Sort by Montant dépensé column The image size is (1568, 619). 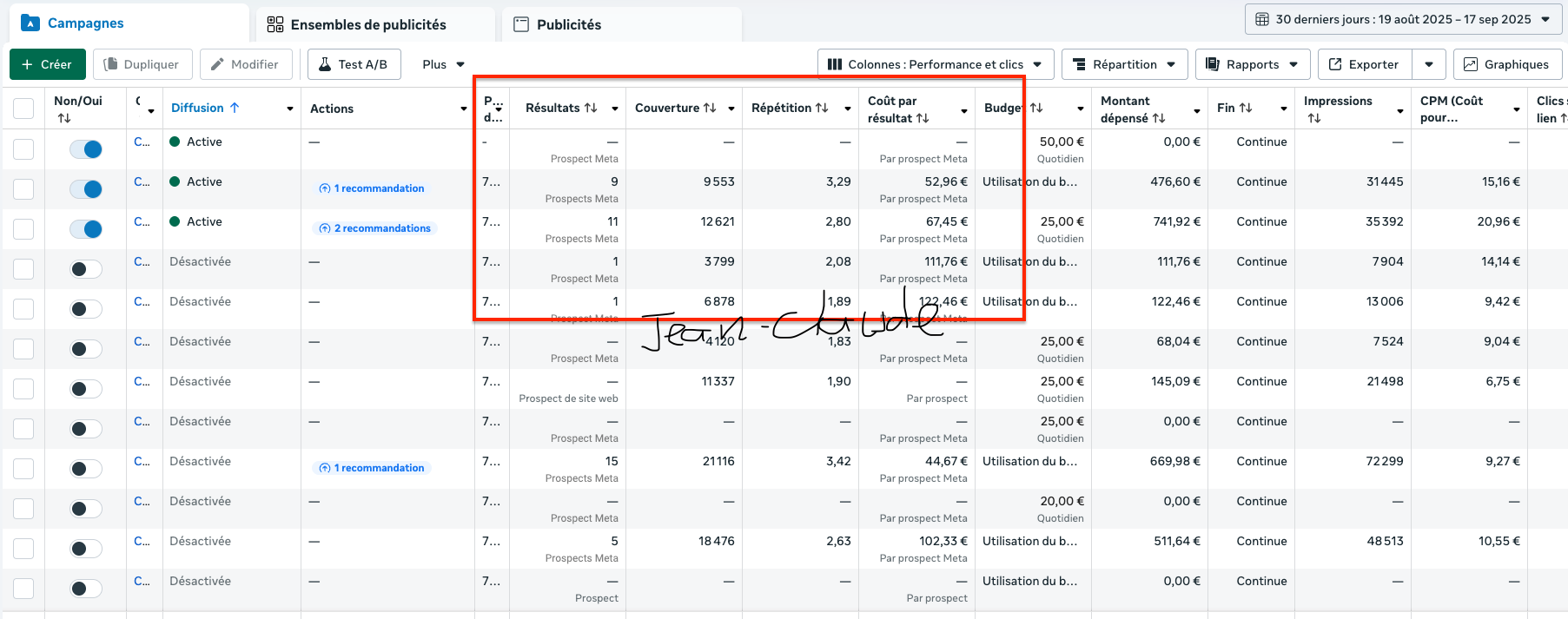click(x=1133, y=109)
